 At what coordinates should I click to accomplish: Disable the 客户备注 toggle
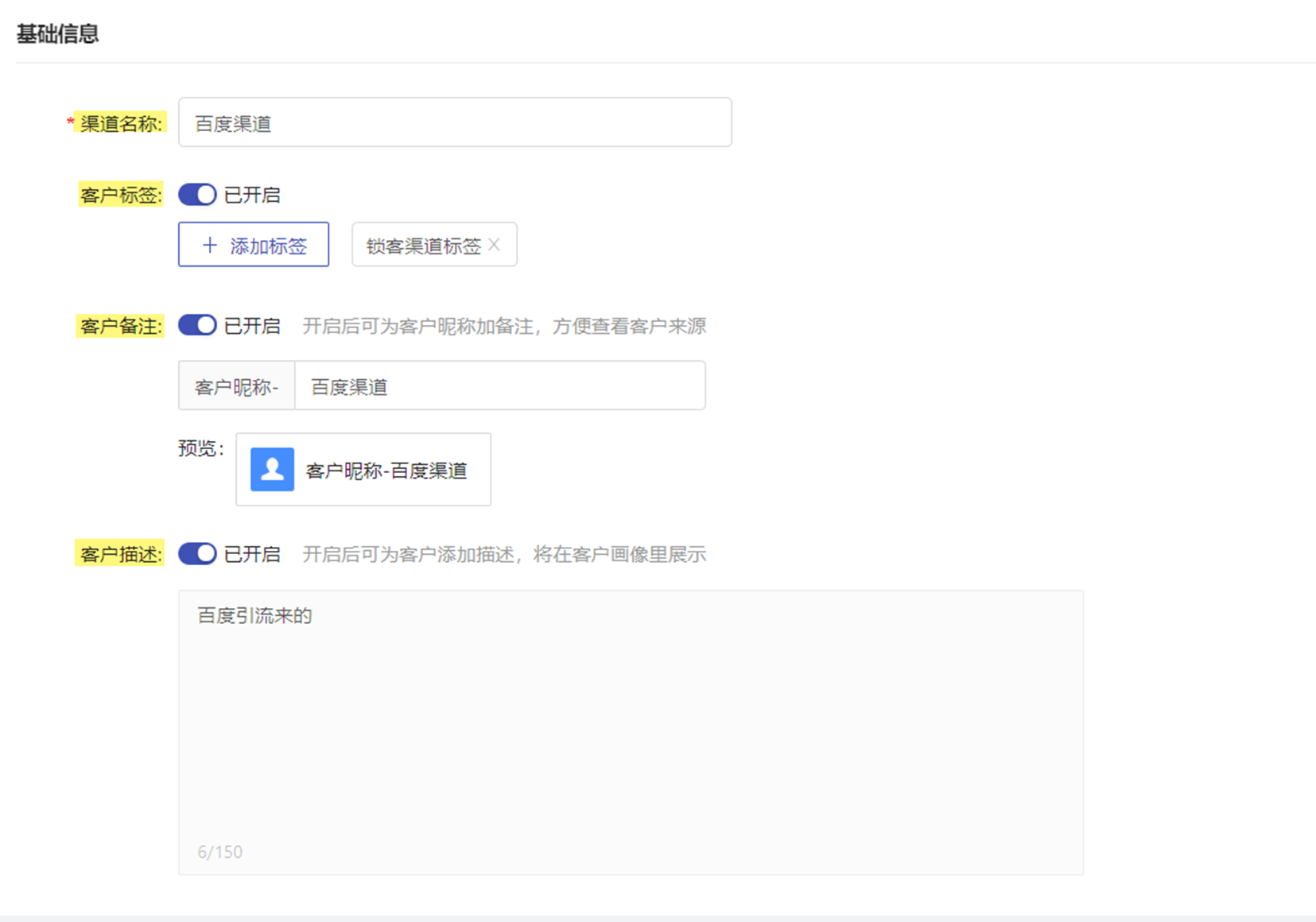pos(197,325)
